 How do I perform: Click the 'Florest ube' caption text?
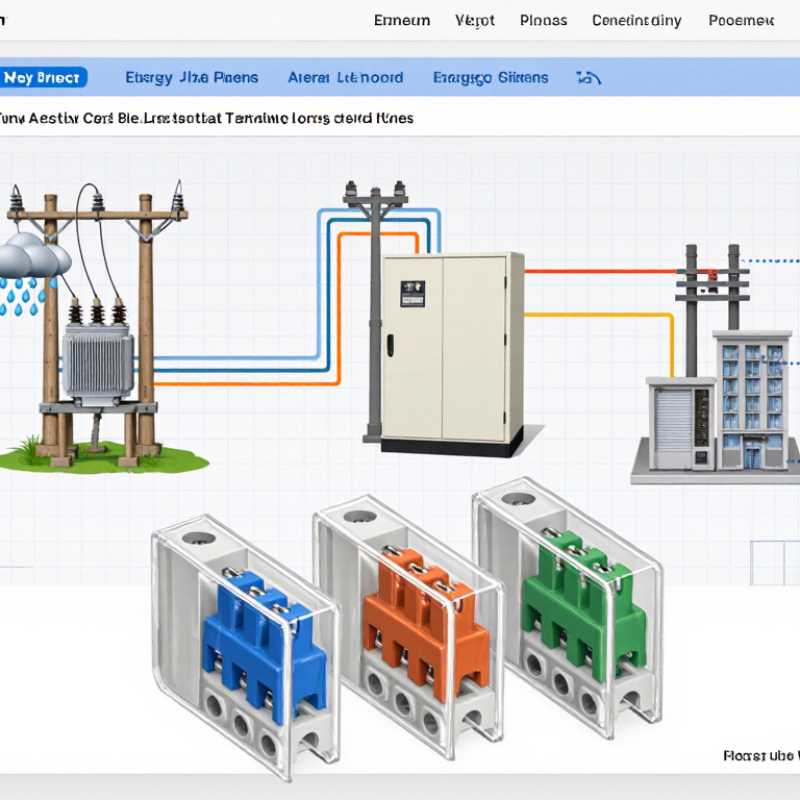pyautogui.click(x=761, y=756)
